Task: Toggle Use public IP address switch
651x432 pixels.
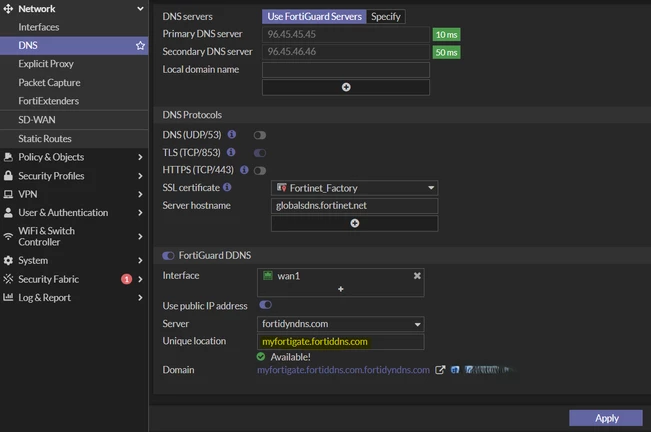Action: pos(265,305)
